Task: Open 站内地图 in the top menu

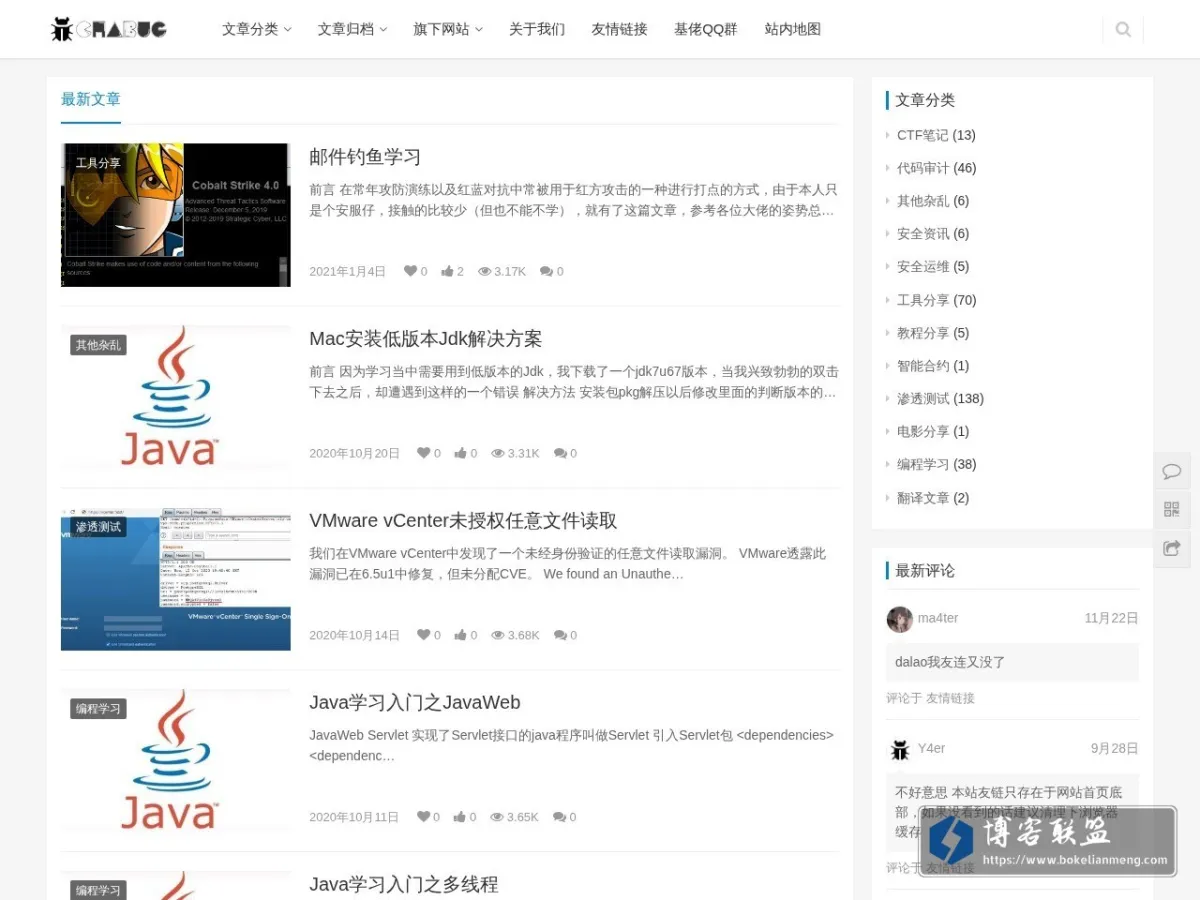Action: [x=793, y=29]
